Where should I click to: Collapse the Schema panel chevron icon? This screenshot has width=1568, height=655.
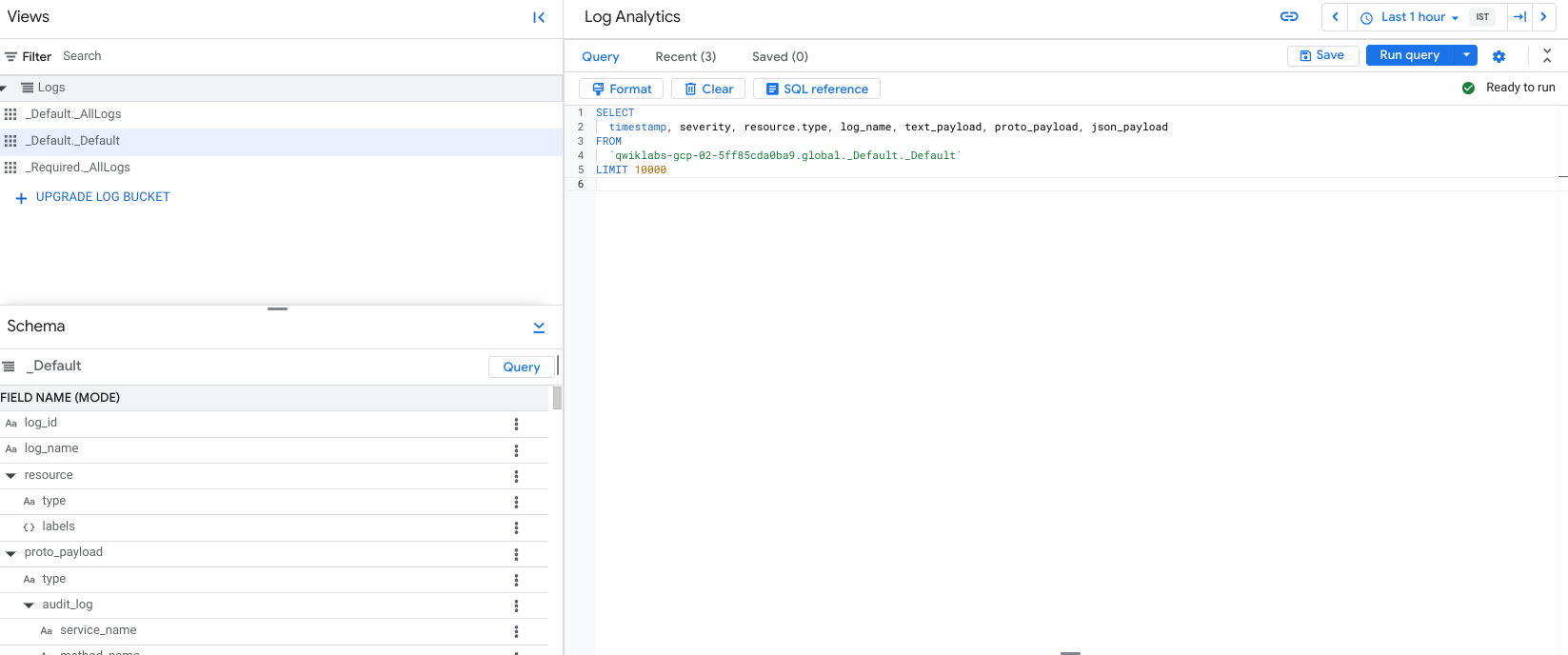539,327
